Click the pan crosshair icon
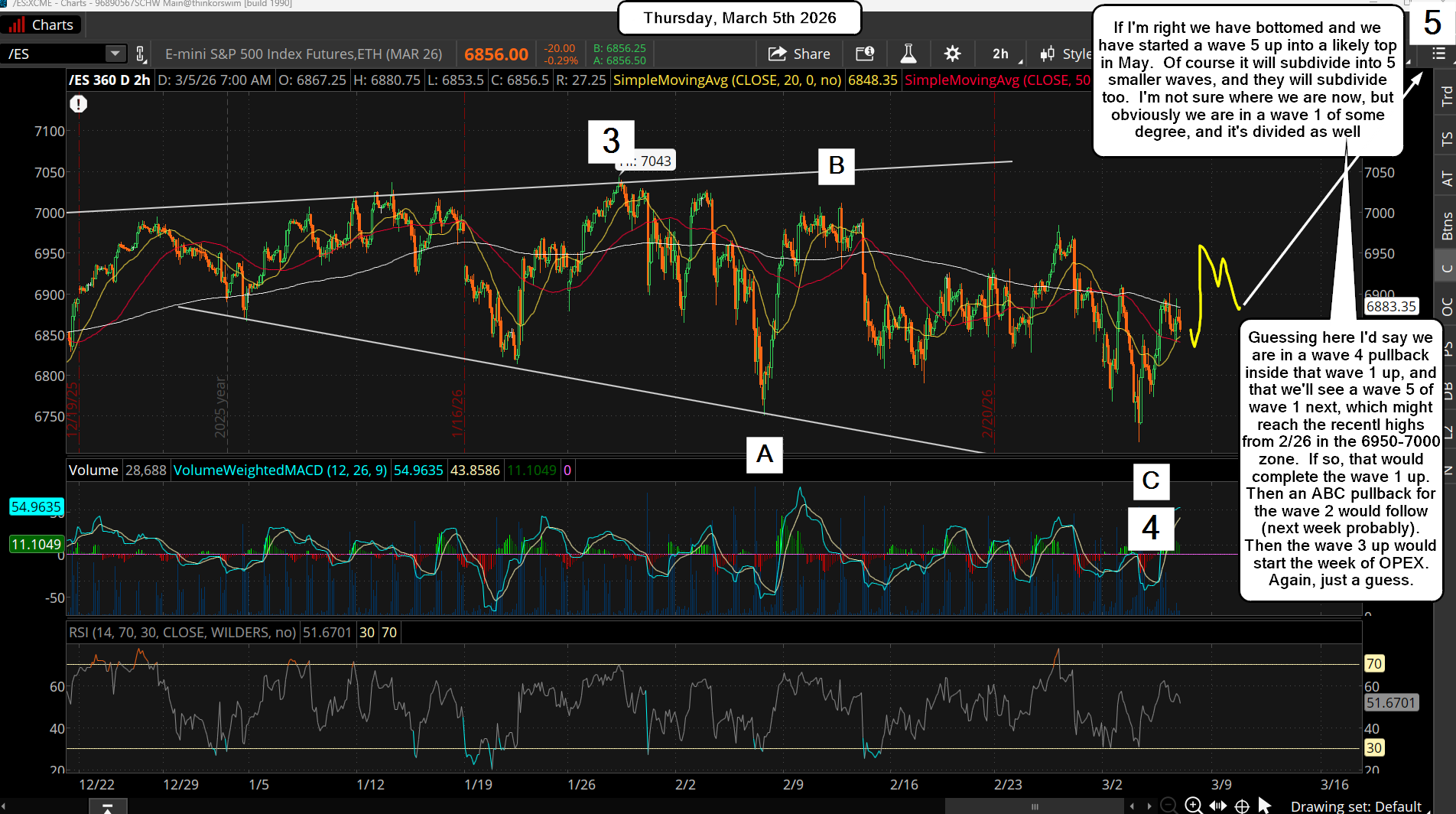The width and height of the screenshot is (1456, 814). click(x=1243, y=806)
